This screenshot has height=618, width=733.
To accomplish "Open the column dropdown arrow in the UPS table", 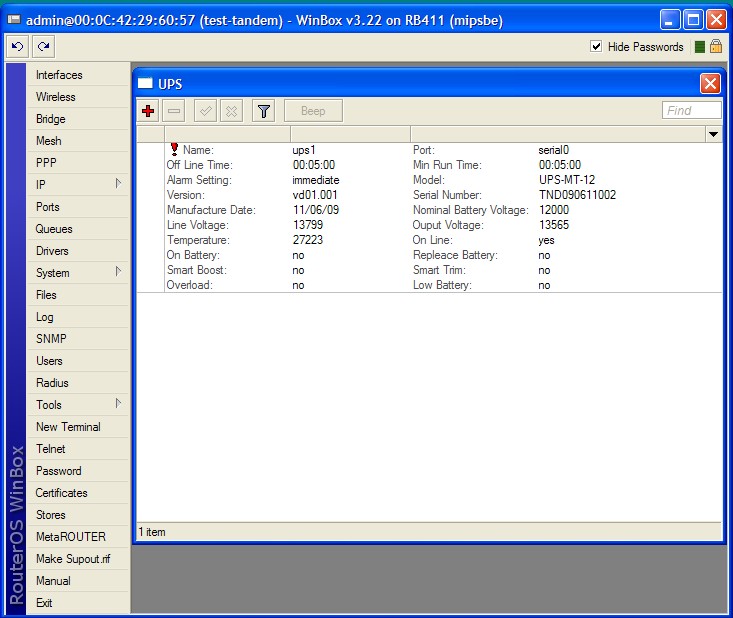I will [713, 135].
